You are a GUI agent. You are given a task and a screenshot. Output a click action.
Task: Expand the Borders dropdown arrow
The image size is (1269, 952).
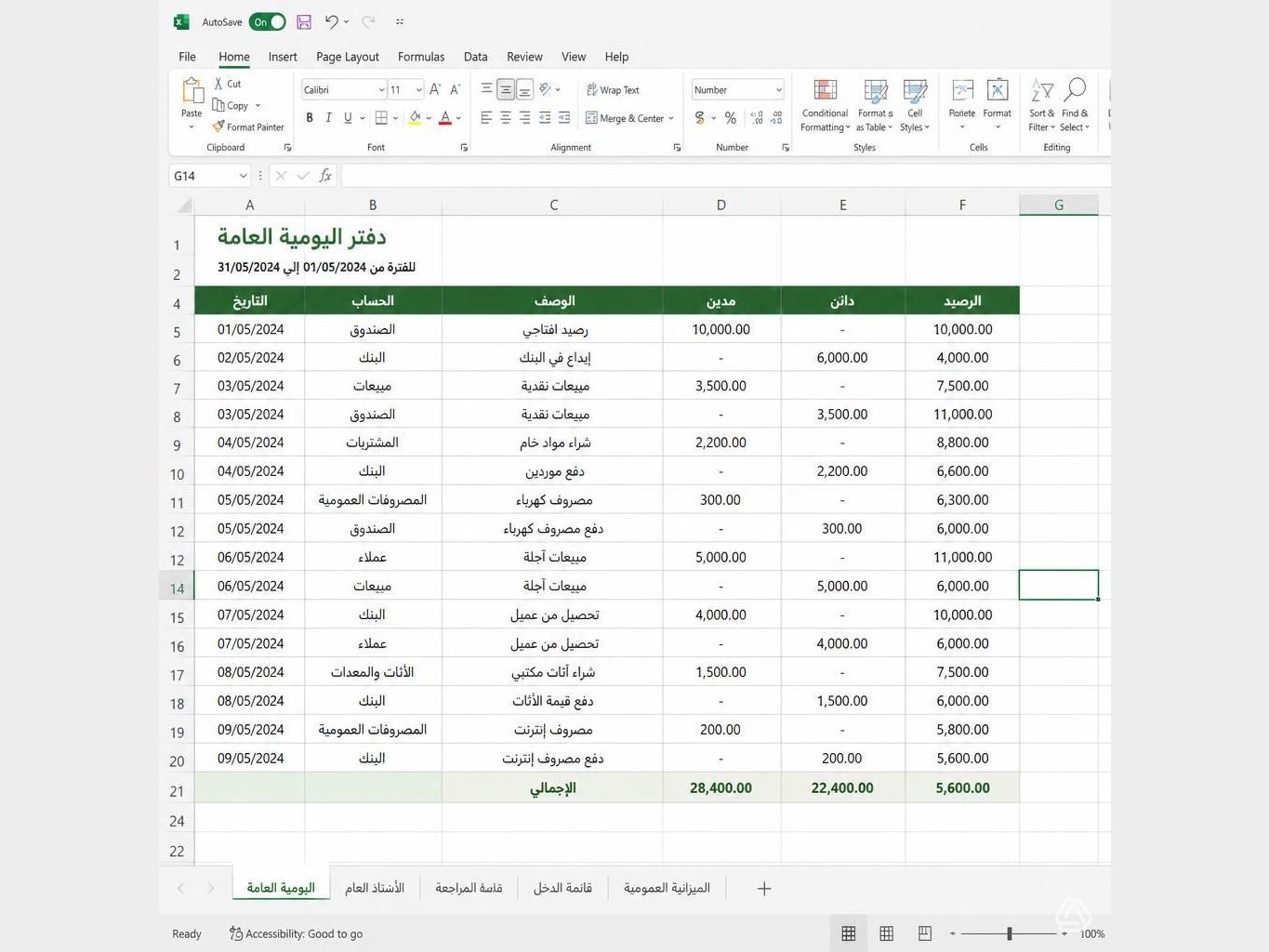click(395, 118)
